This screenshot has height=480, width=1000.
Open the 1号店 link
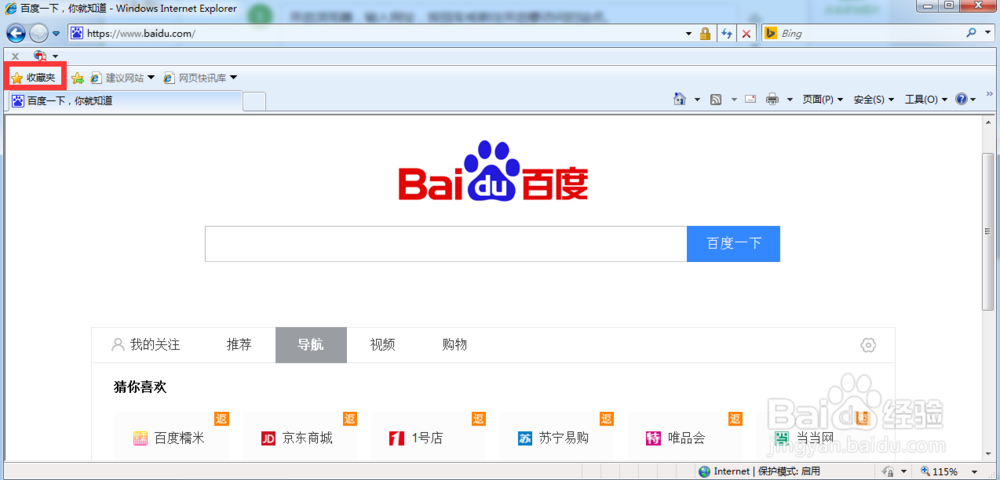tap(427, 438)
